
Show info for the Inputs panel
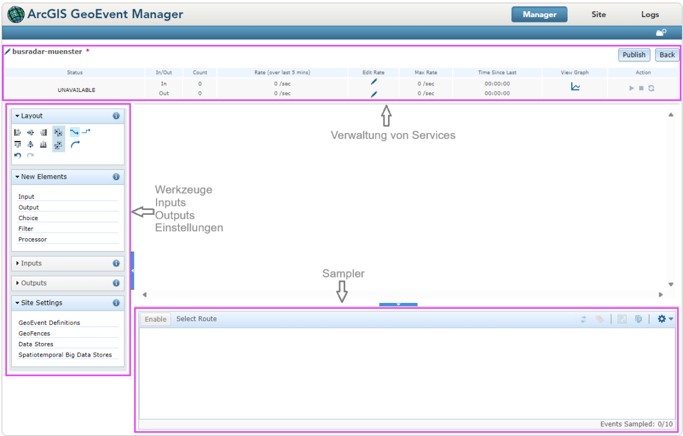[116, 263]
